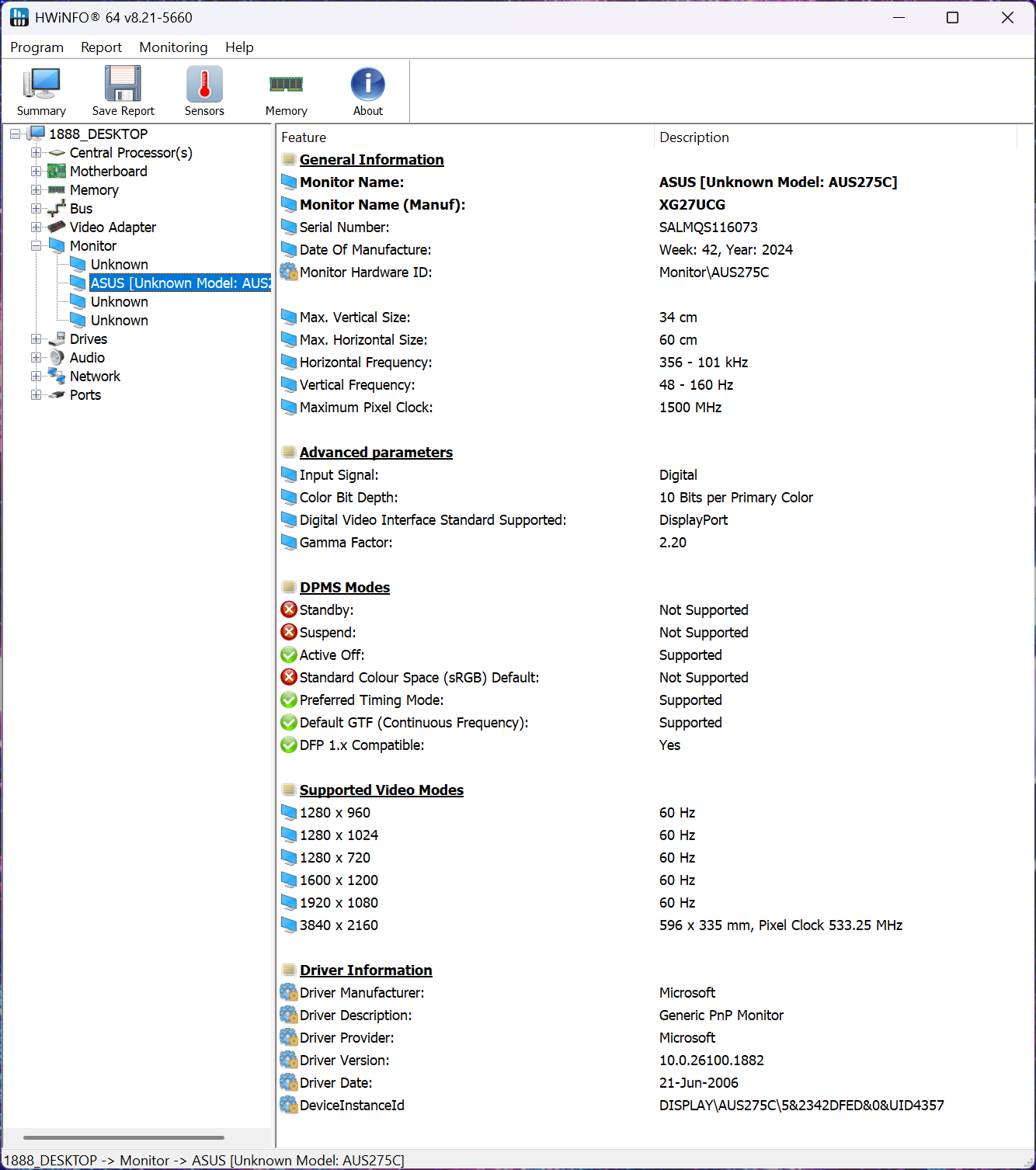Maximize the HWiNFO window
Screen dimensions: 1036x1170
(952, 17)
